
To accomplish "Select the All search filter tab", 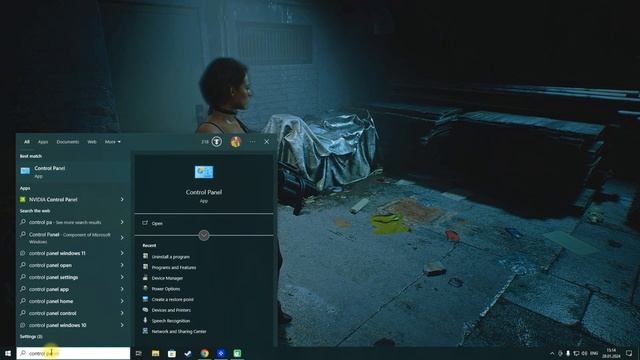I will click(27, 142).
